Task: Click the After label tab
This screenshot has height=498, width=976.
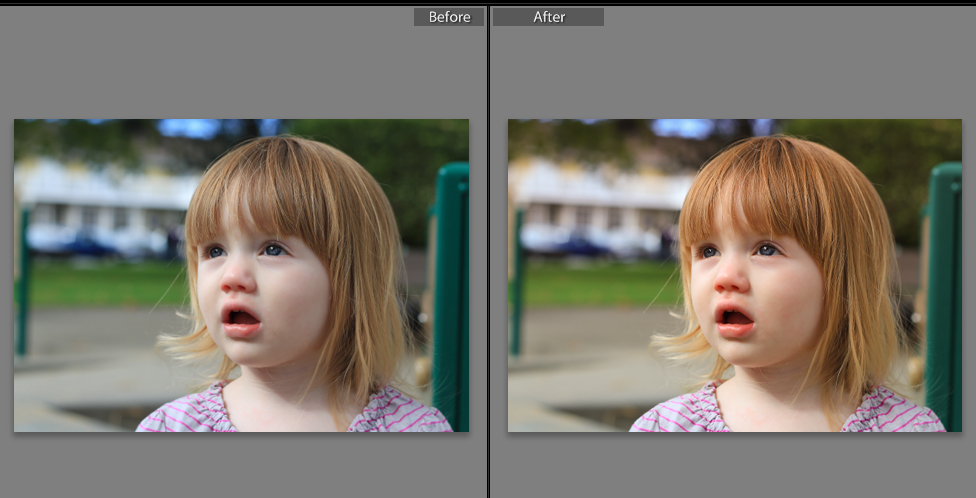Action: point(548,17)
